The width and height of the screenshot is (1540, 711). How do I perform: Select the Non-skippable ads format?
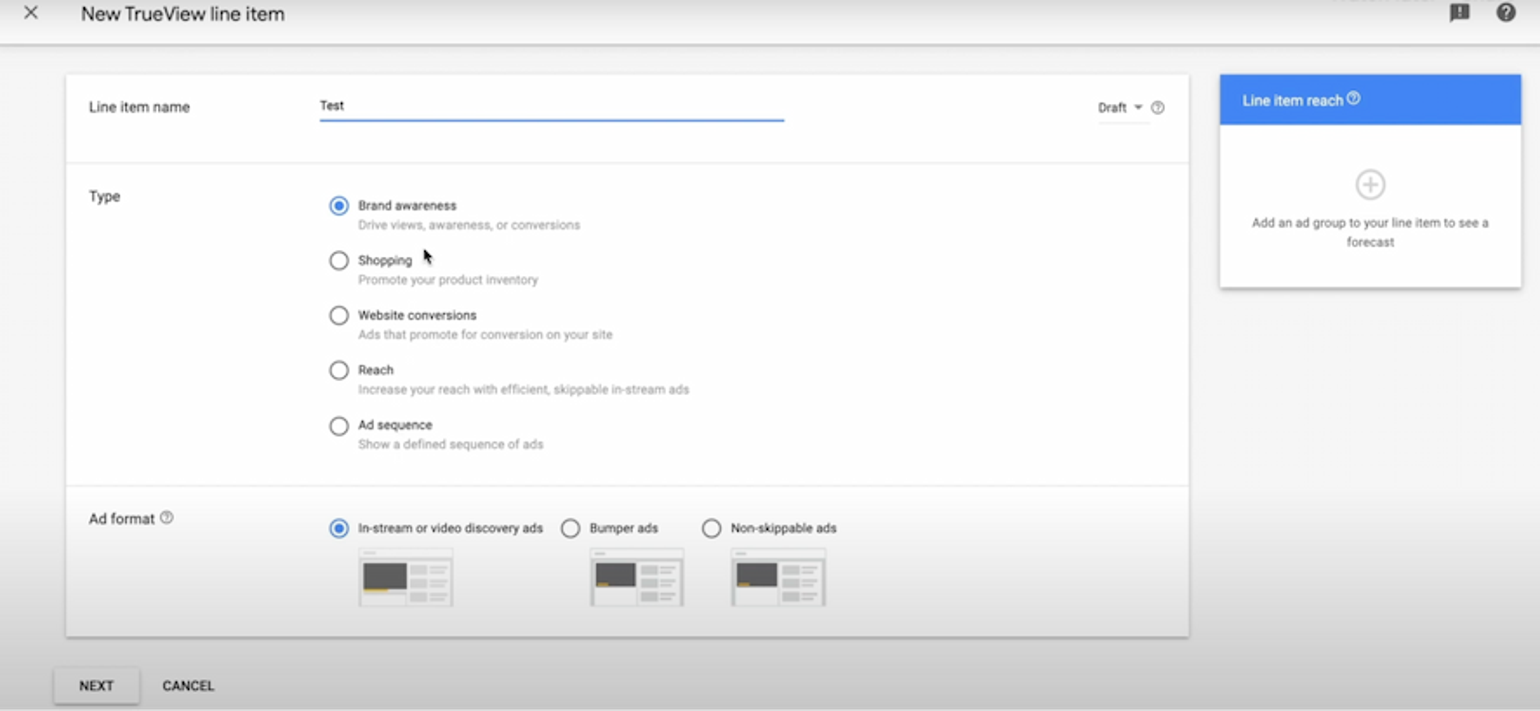pos(711,528)
